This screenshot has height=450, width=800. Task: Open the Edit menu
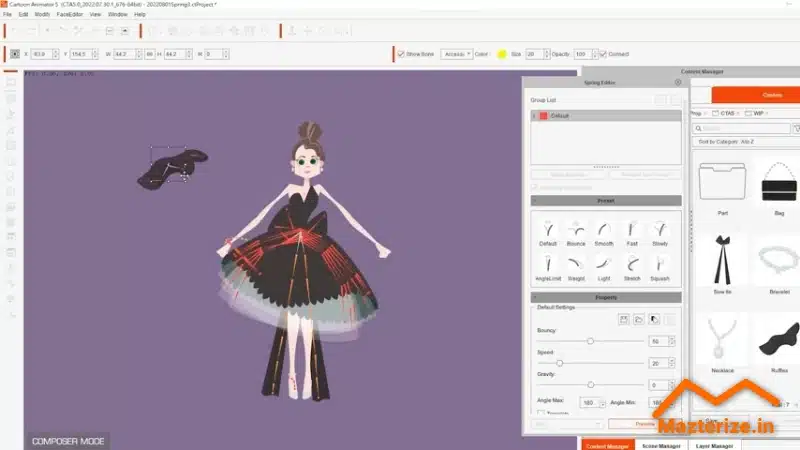point(23,14)
